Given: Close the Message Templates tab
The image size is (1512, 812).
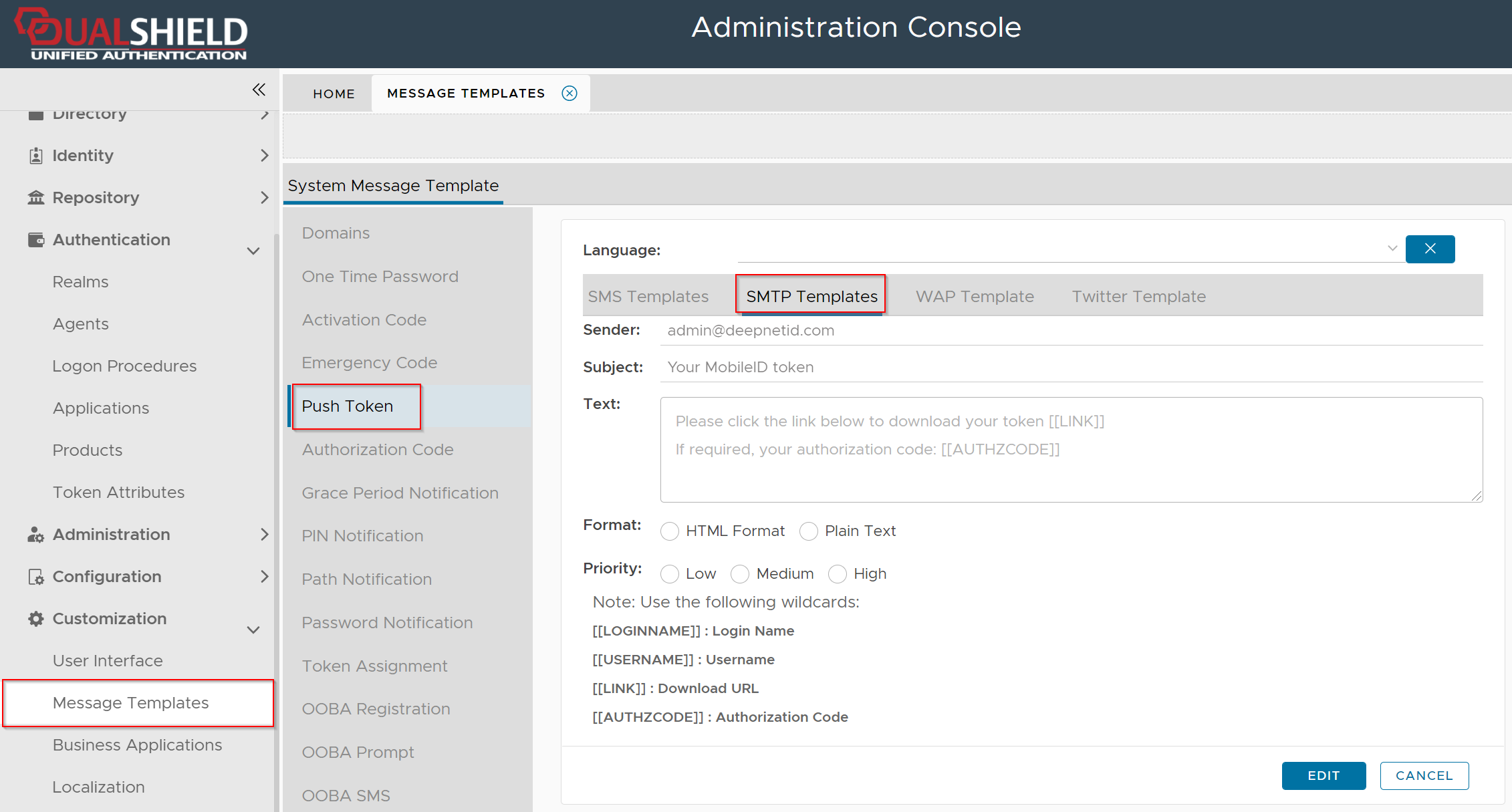Looking at the screenshot, I should [570, 94].
